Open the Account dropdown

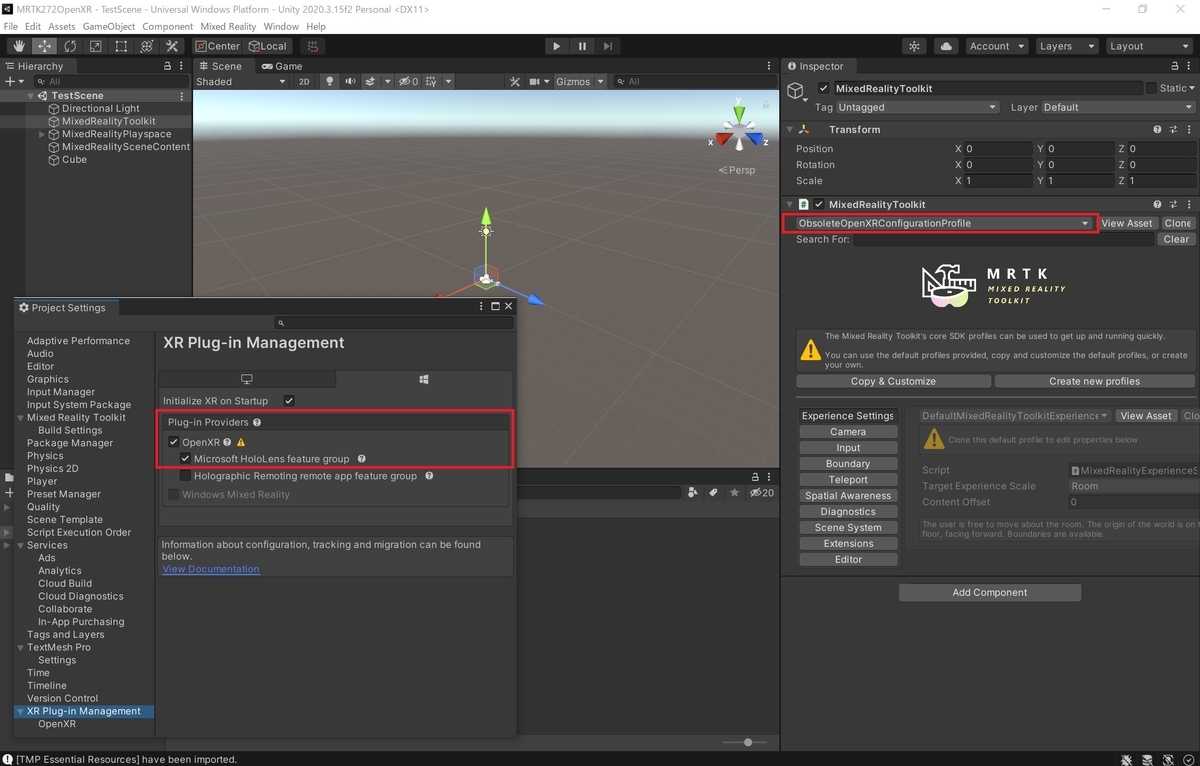pos(997,46)
